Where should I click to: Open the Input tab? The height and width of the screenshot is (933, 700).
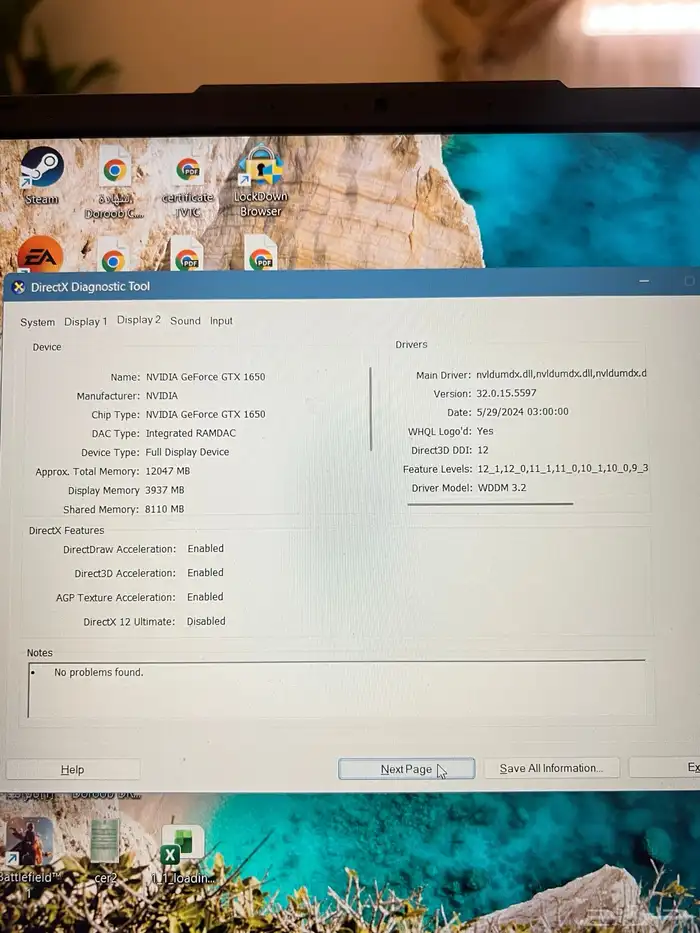(221, 321)
